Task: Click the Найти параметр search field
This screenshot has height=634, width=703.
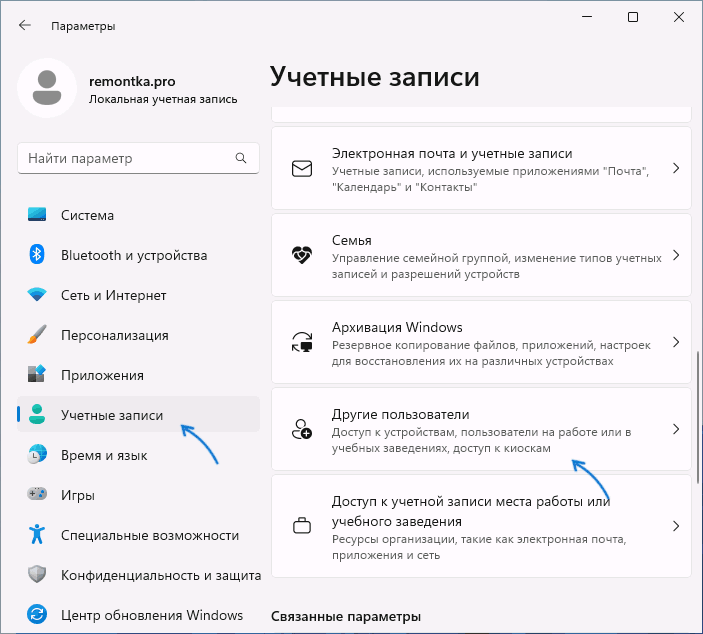Action: click(138, 158)
